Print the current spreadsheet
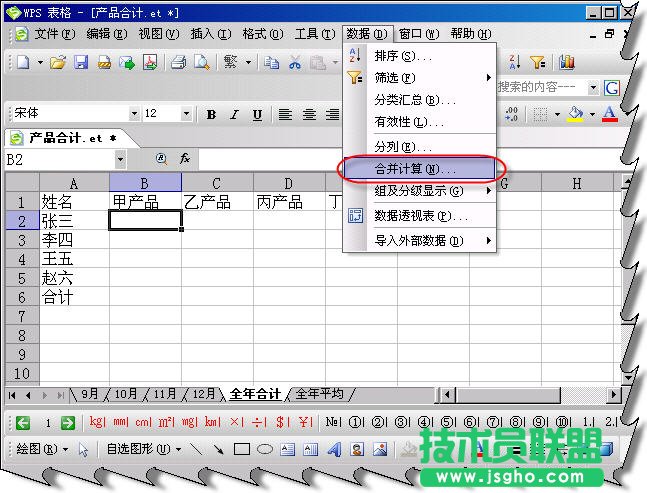Screen dimensions: 647x493 pos(179,62)
